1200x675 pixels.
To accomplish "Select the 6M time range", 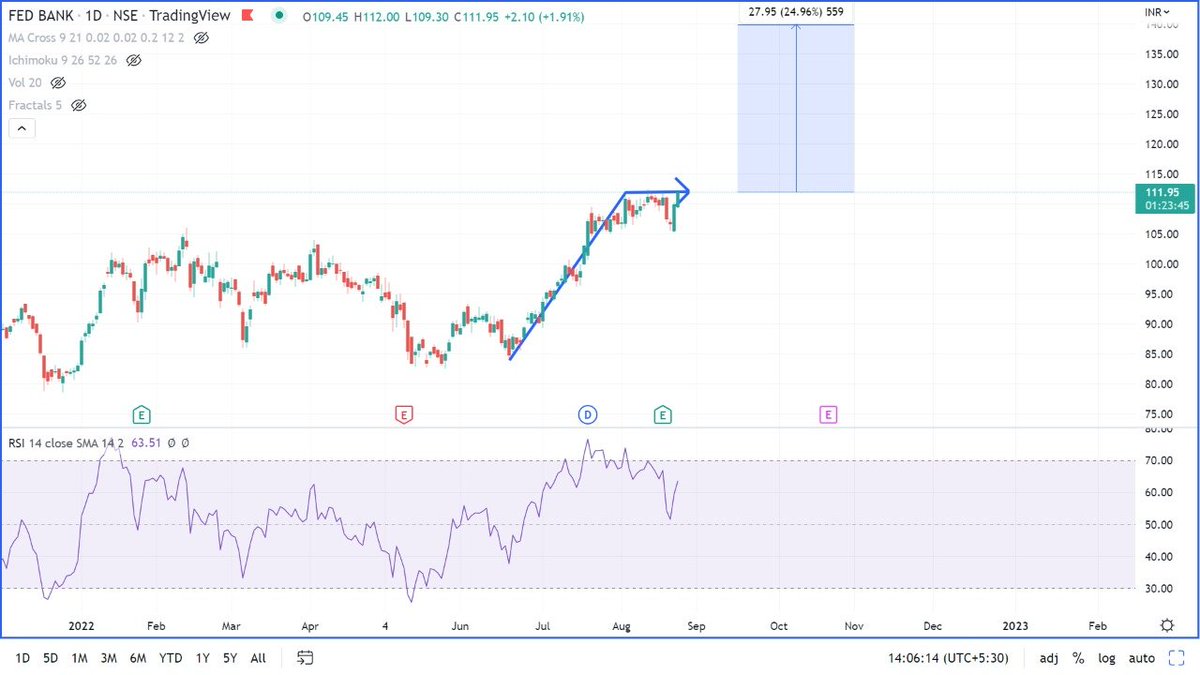I will click(x=140, y=658).
